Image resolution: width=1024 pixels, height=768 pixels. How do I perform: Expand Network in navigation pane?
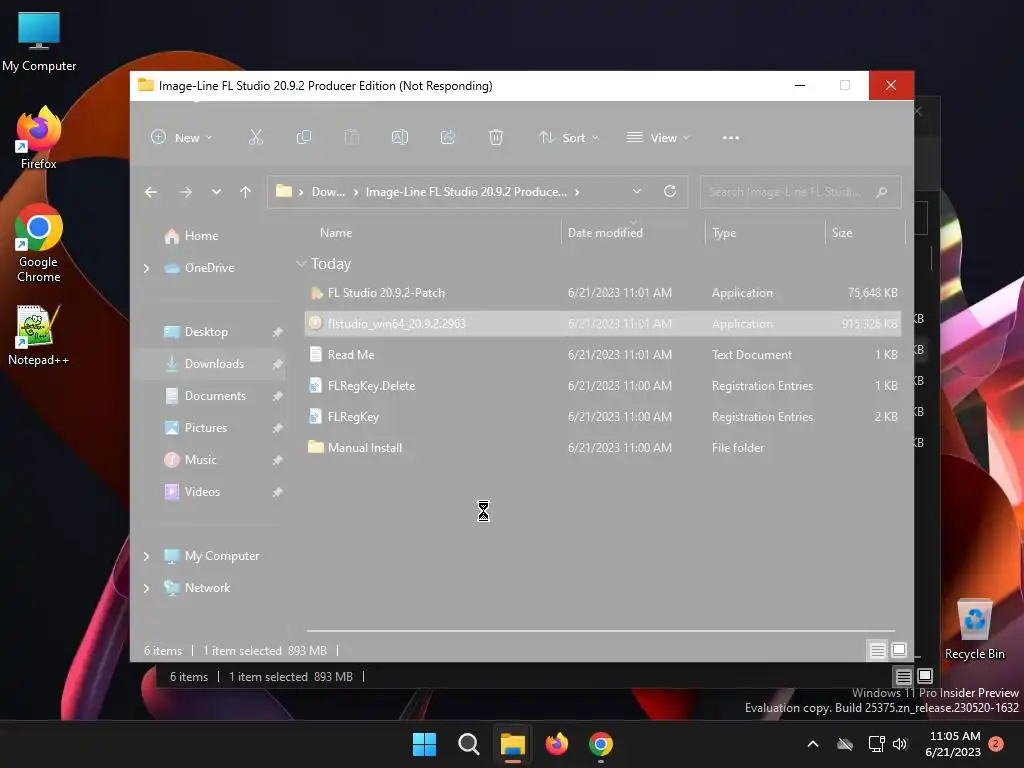[x=146, y=588]
